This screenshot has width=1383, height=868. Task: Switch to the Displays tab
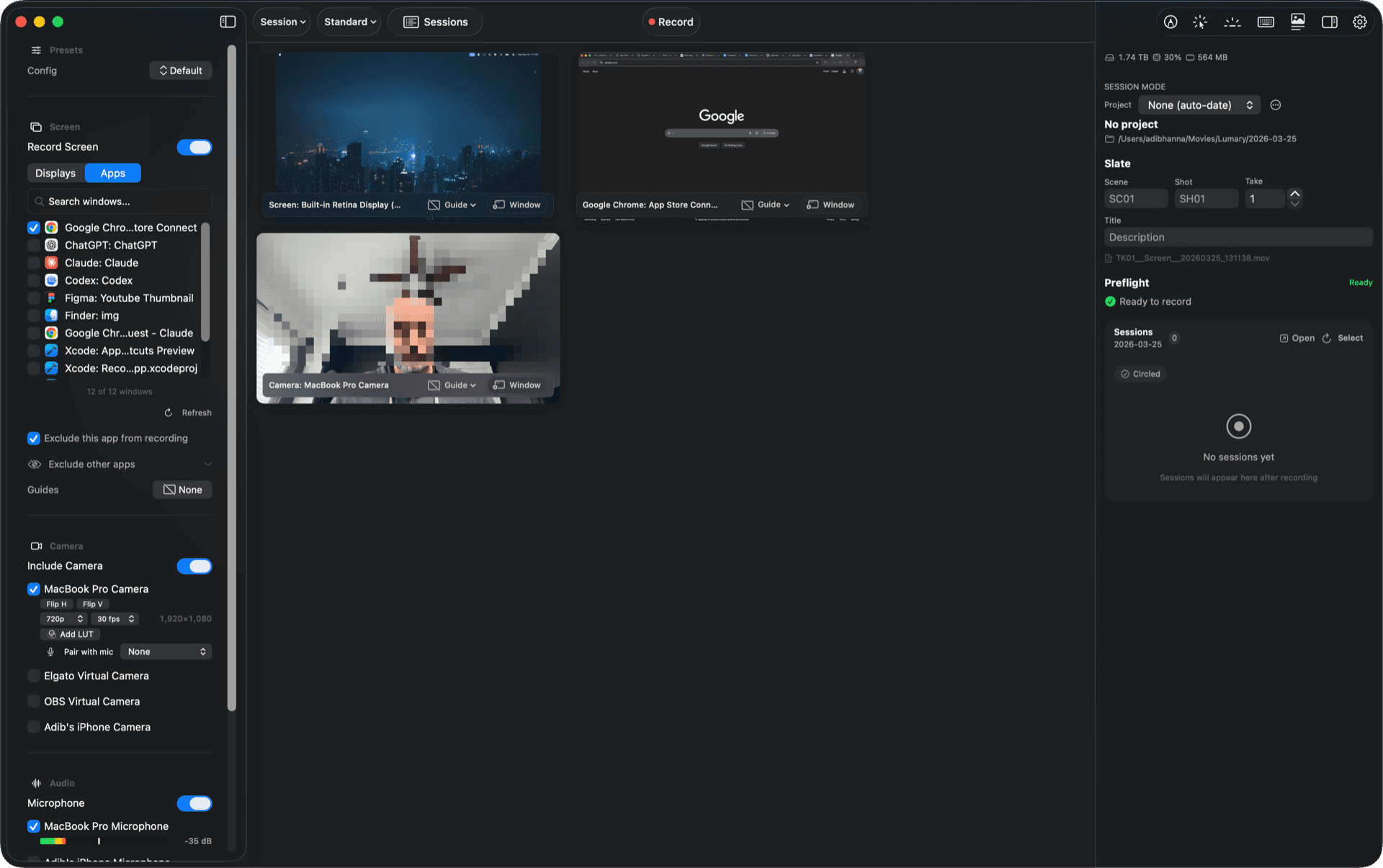point(55,173)
